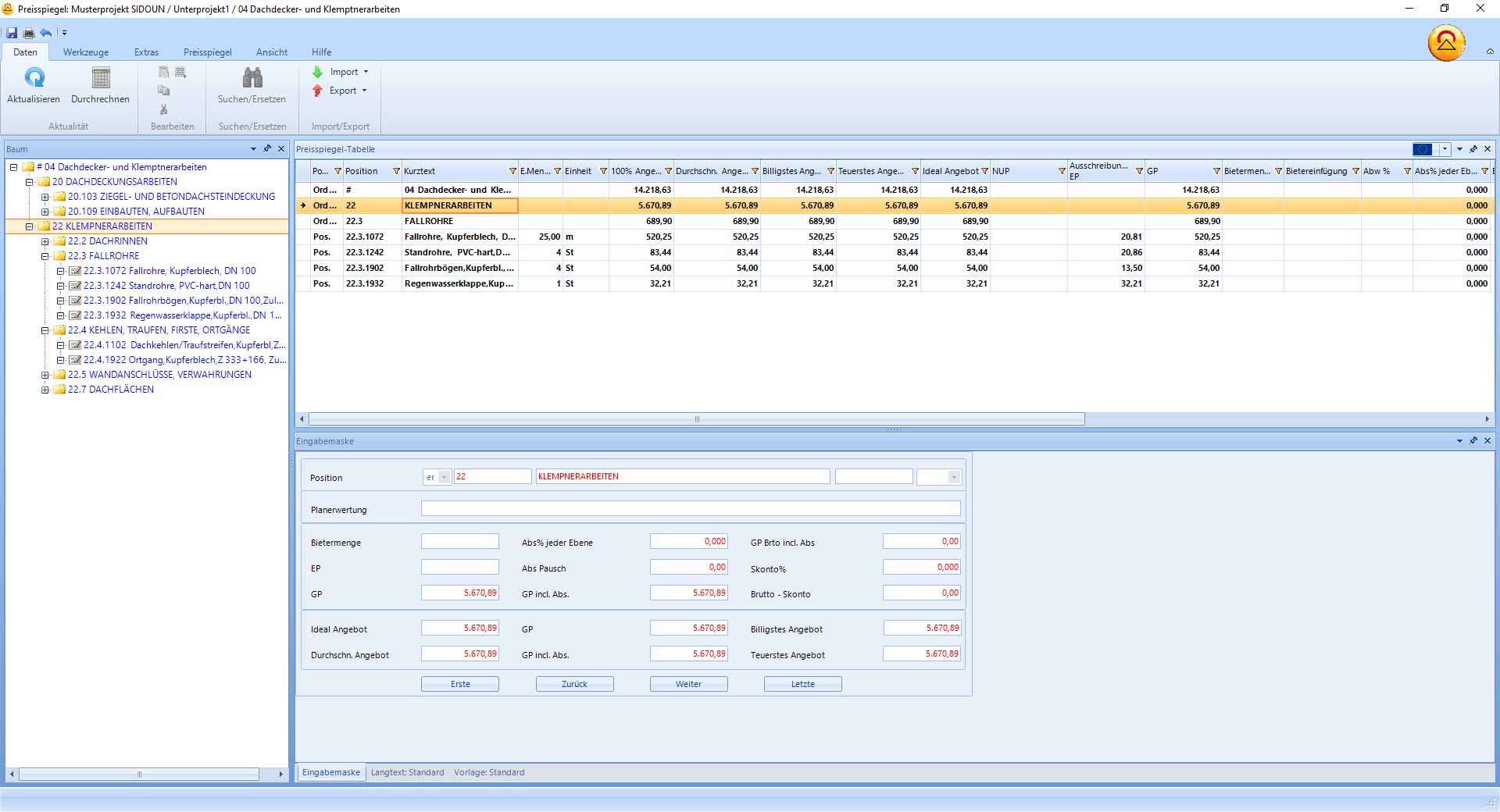Screen dimensions: 1500x812
Task: Pin the Baum panel
Action: pos(267,148)
